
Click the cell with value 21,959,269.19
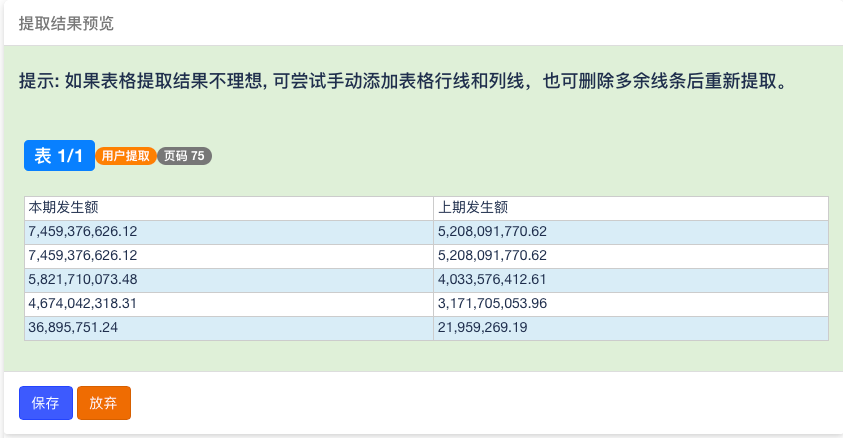point(631,328)
